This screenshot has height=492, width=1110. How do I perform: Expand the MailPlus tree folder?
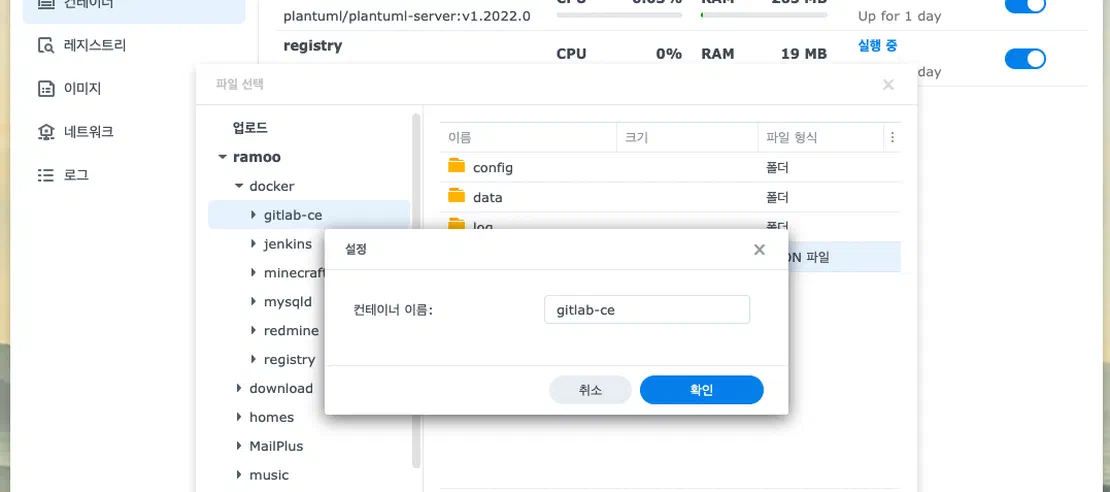(x=239, y=446)
